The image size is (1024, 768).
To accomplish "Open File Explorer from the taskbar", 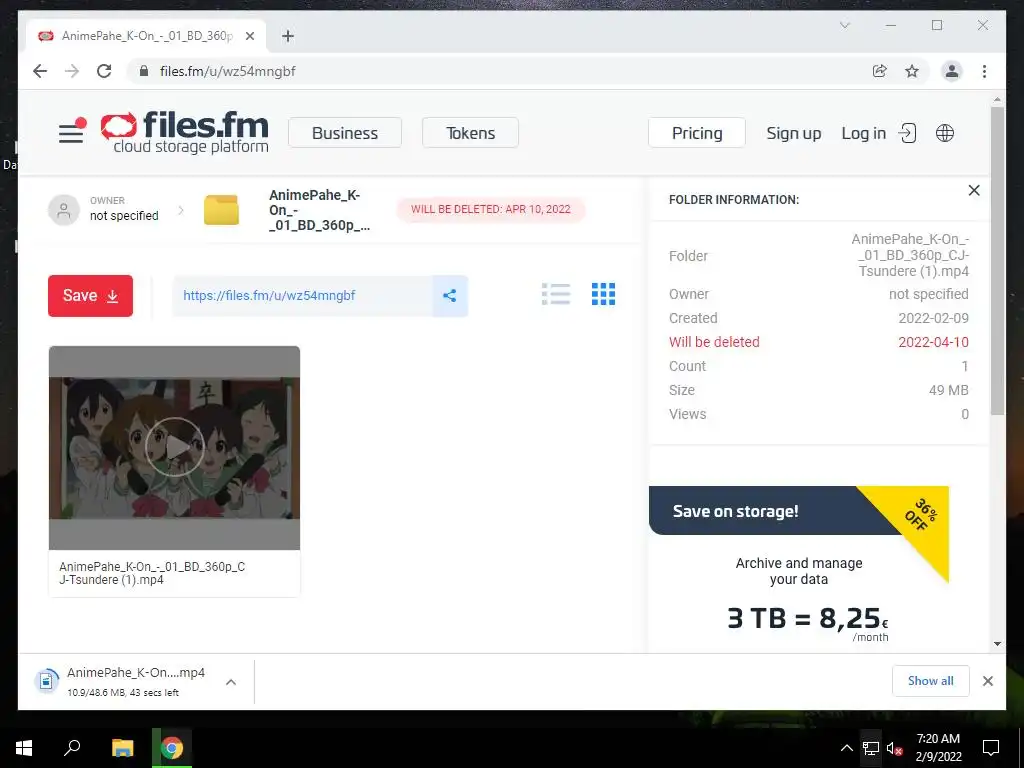I will click(x=122, y=748).
